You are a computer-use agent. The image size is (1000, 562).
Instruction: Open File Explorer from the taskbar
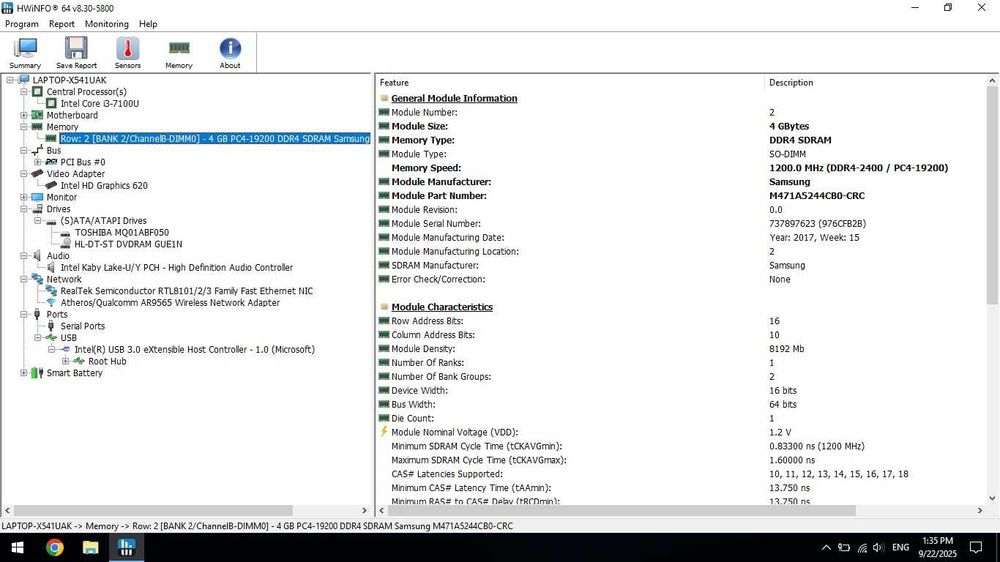[91, 547]
